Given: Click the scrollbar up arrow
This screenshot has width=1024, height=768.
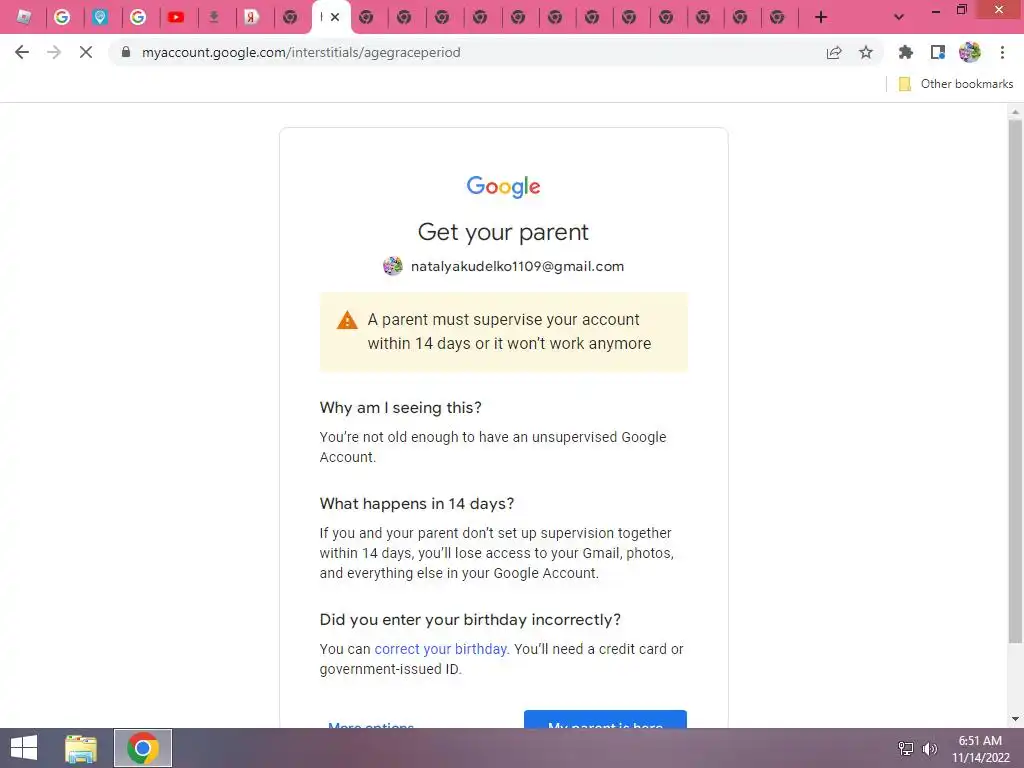Looking at the screenshot, I should (x=1015, y=112).
